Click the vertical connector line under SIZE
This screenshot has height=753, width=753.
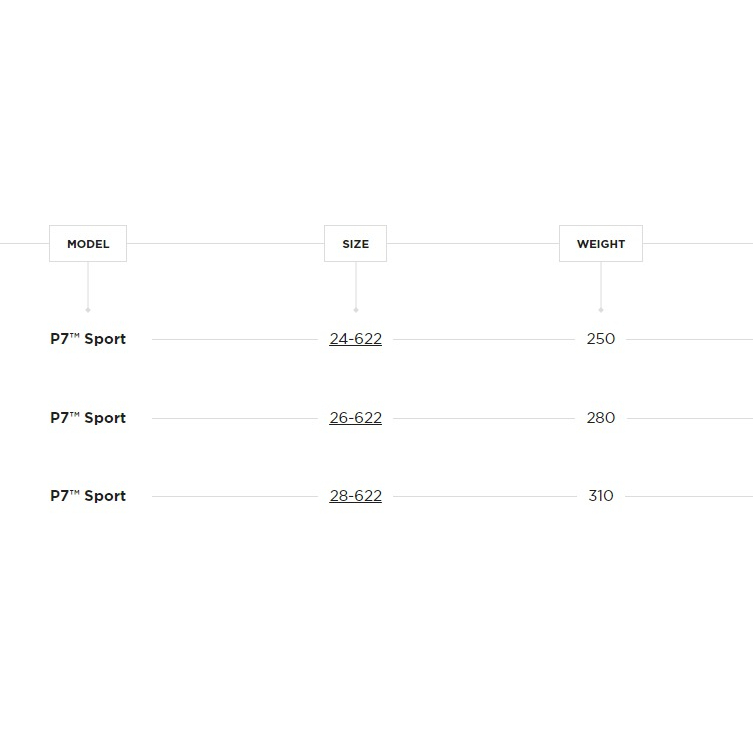355,285
